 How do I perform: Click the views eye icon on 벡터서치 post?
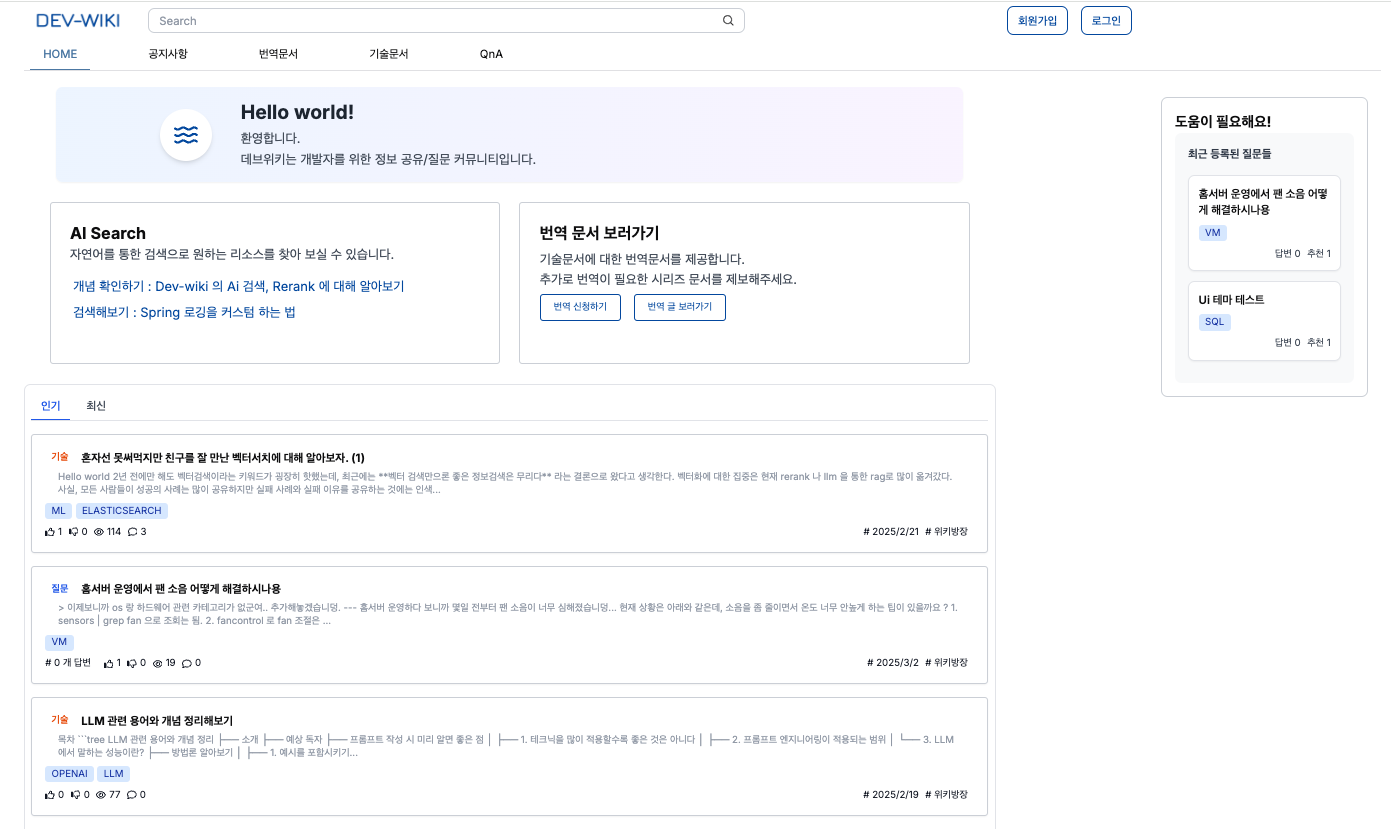pyautogui.click(x=99, y=532)
